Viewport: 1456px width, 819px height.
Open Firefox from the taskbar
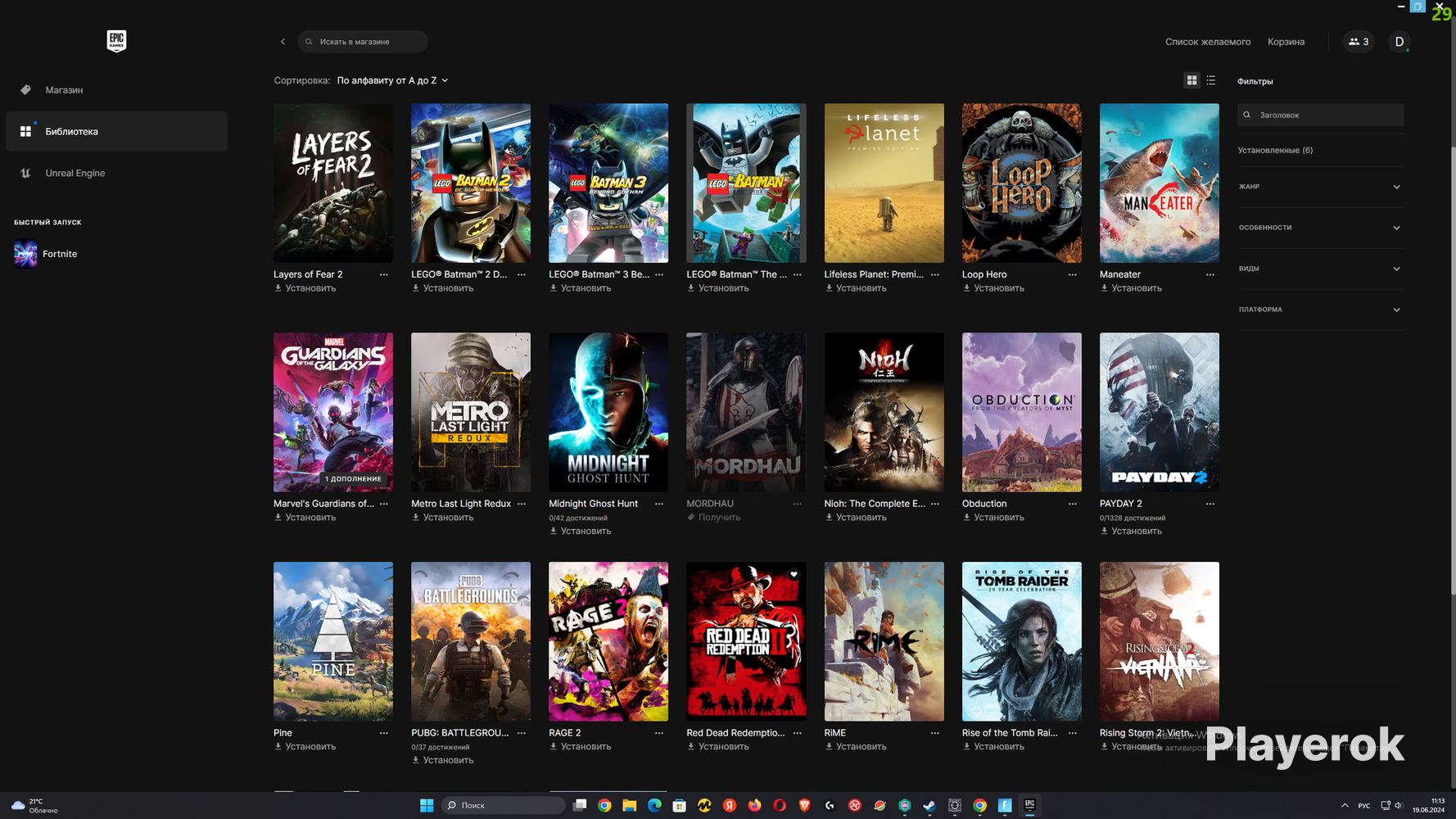754,805
